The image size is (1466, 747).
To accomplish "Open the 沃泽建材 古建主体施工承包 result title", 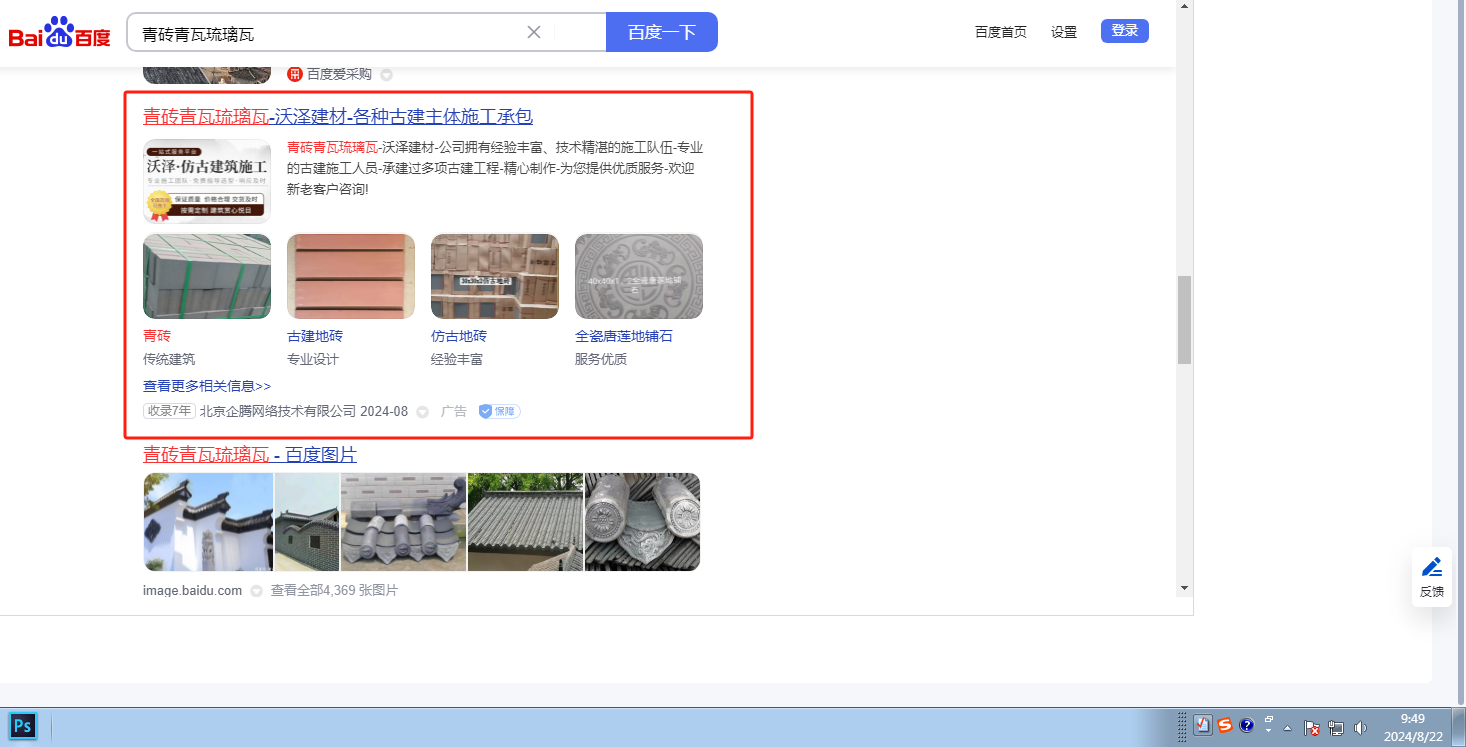I will (x=338, y=116).
